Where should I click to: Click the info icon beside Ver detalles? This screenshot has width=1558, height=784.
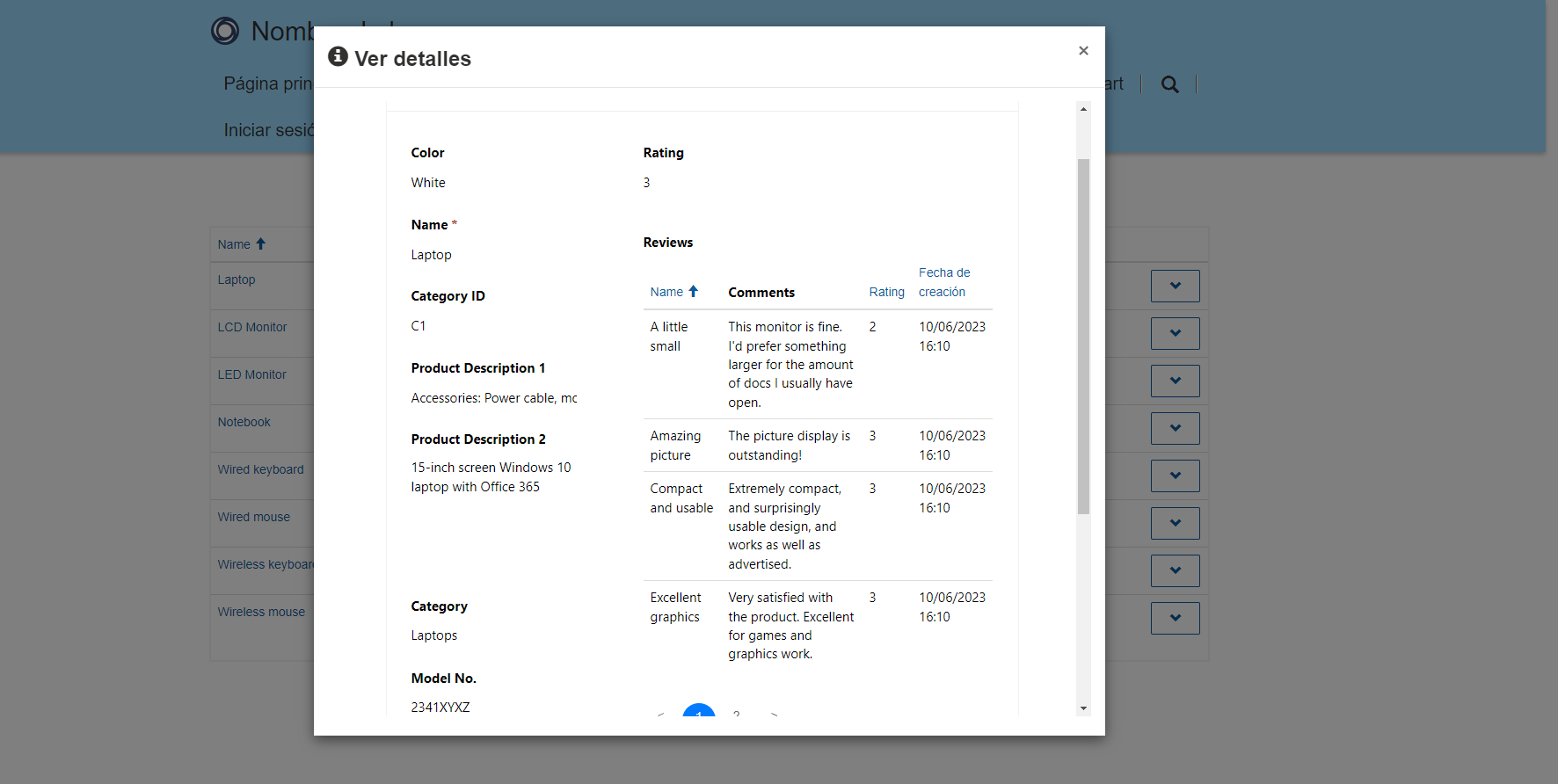(x=338, y=57)
